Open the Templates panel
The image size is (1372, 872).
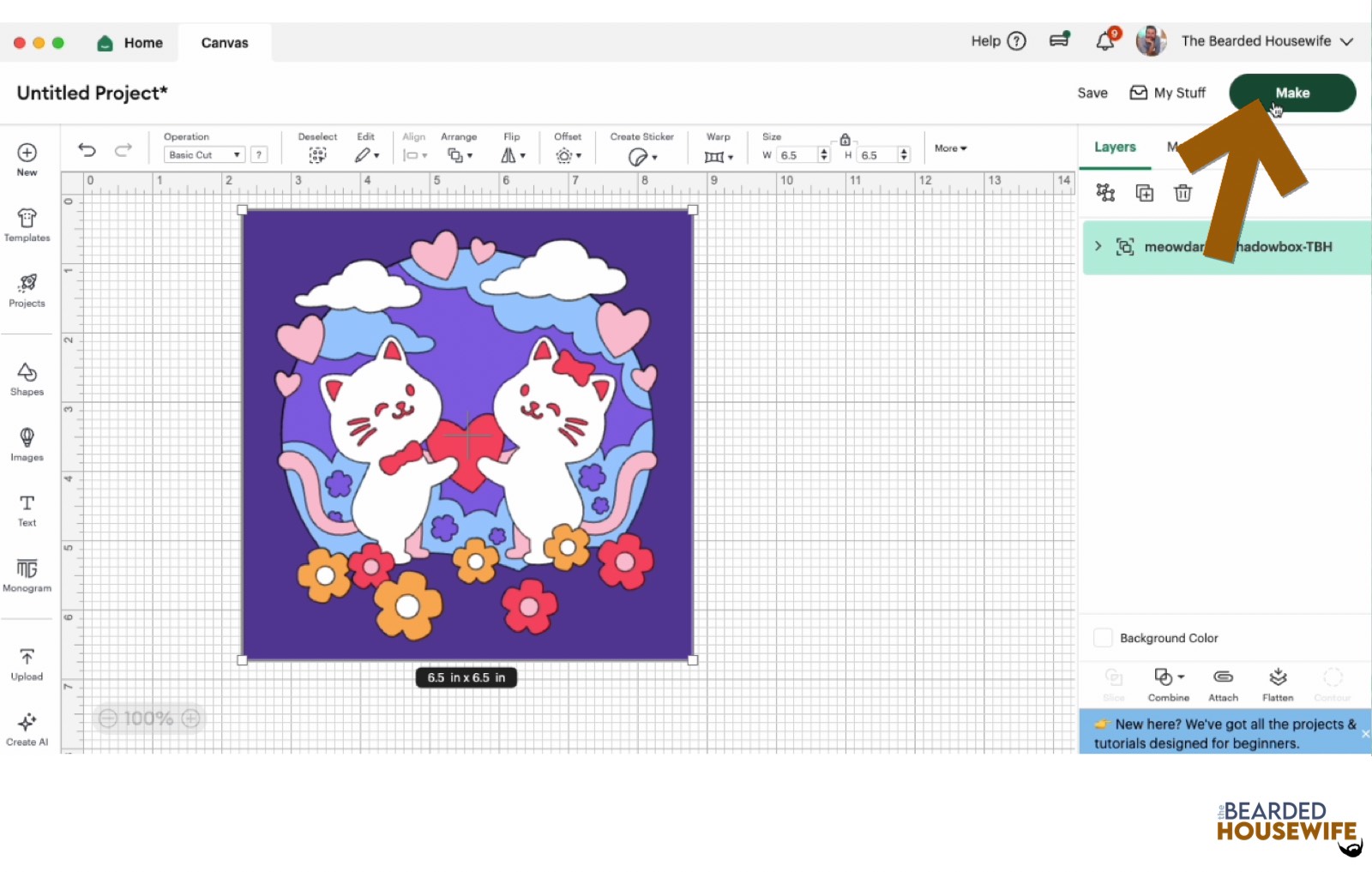pyautogui.click(x=27, y=225)
